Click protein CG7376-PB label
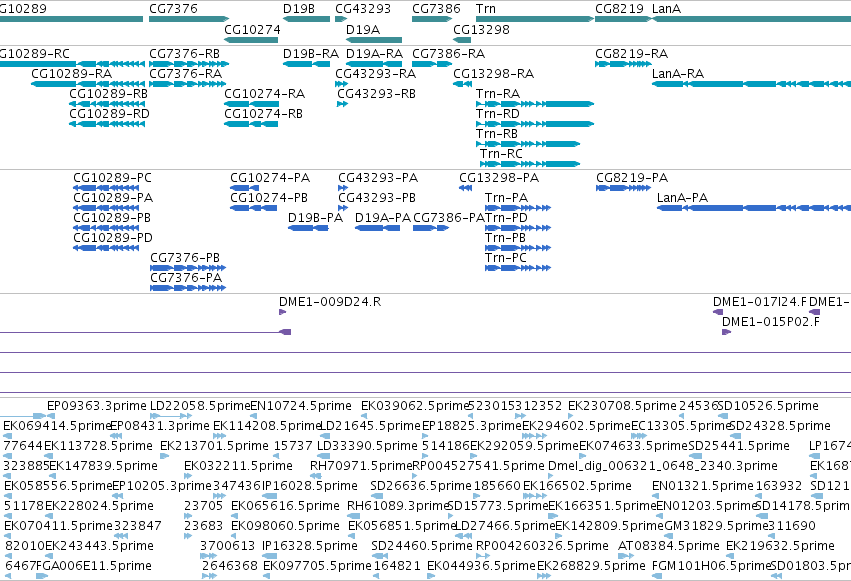 click(x=185, y=258)
